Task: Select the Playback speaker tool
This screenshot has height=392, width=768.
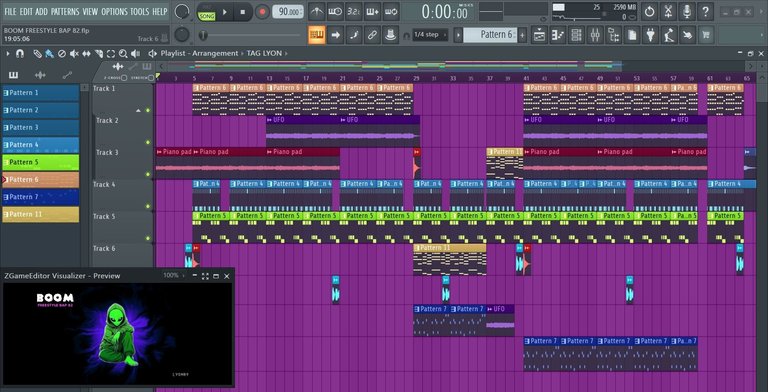Action: [x=135, y=53]
